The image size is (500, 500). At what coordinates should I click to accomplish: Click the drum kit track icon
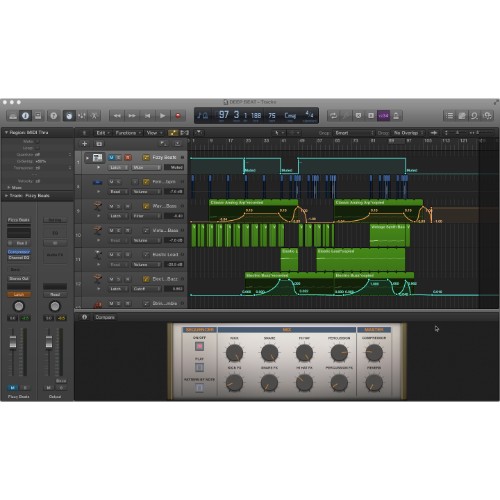(x=97, y=158)
